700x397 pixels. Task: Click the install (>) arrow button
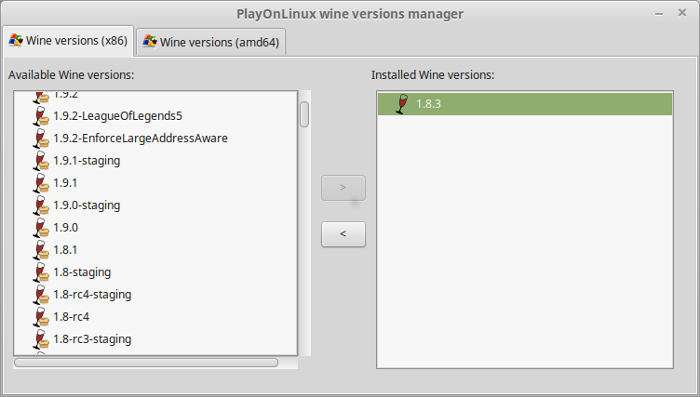click(343, 188)
